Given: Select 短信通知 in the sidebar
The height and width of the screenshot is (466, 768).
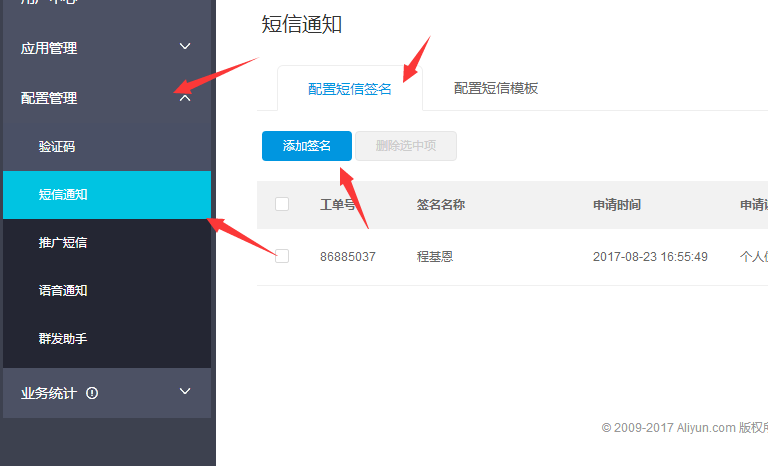Looking at the screenshot, I should (x=63, y=195).
